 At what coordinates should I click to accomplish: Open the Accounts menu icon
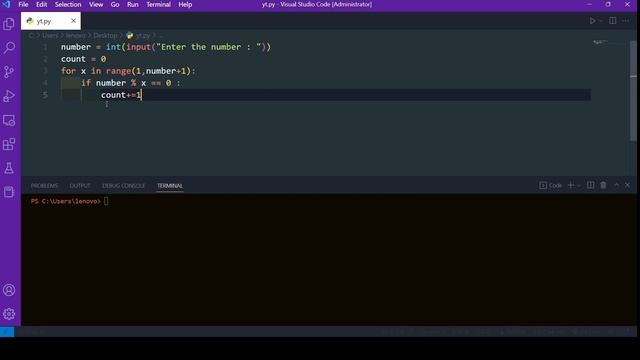pyautogui.click(x=9, y=290)
